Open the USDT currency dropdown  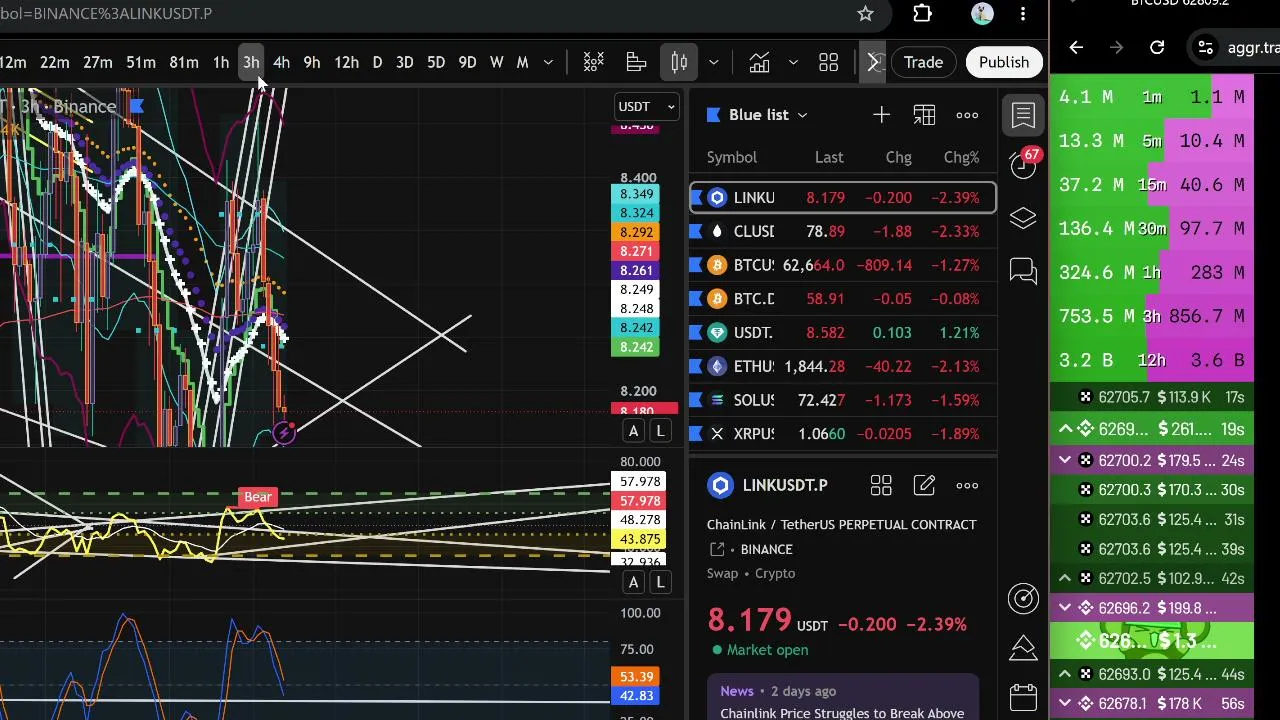647,106
